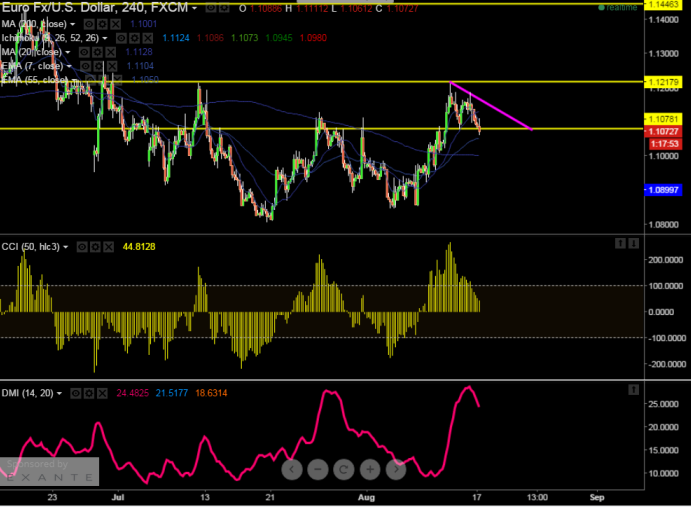Expand CCI (50, hlc3) dropdown arrow
691x507 pixels.
click(66, 247)
